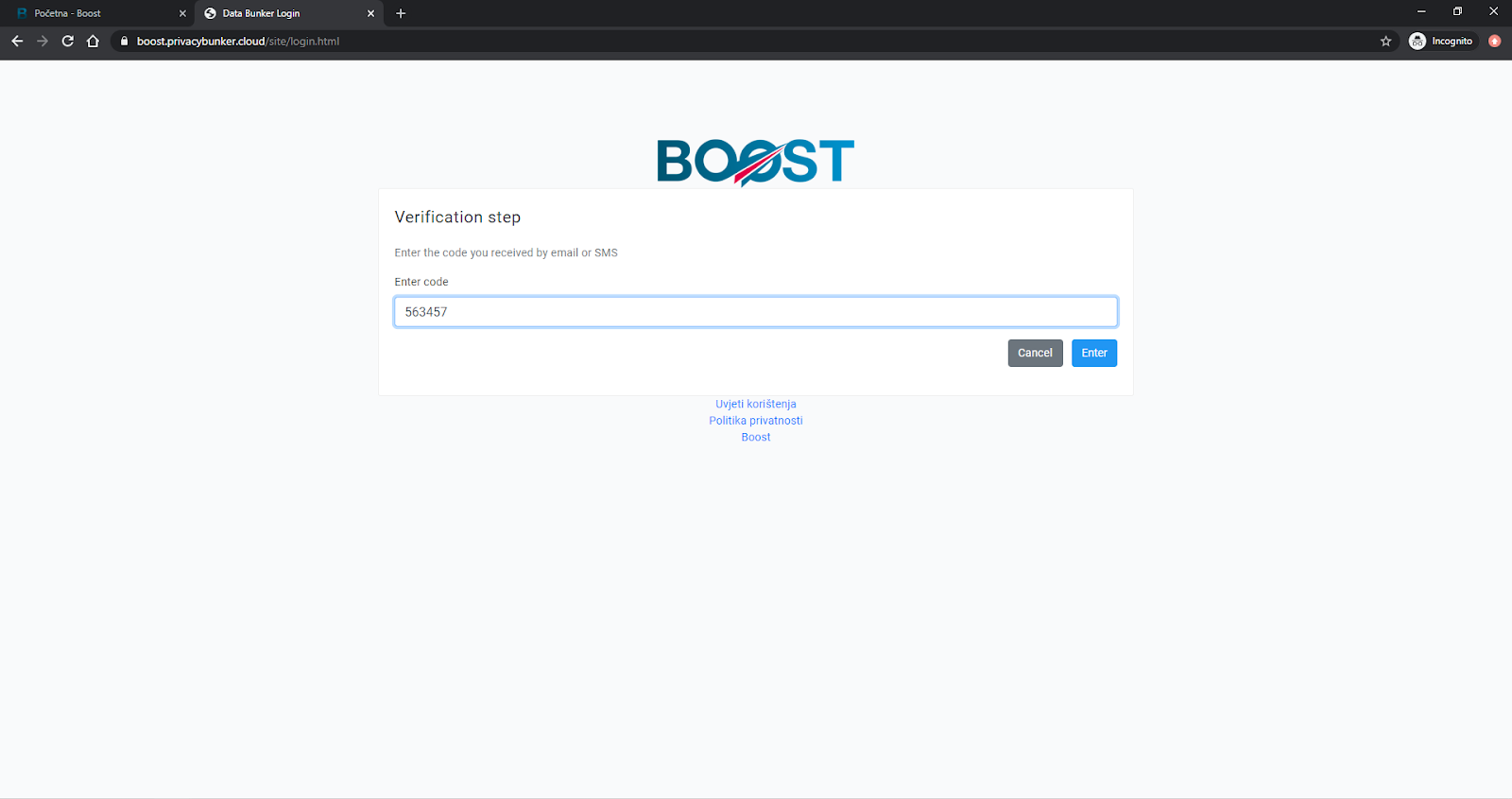Follow the Boost footer link
The image size is (1512, 799).
[756, 437]
